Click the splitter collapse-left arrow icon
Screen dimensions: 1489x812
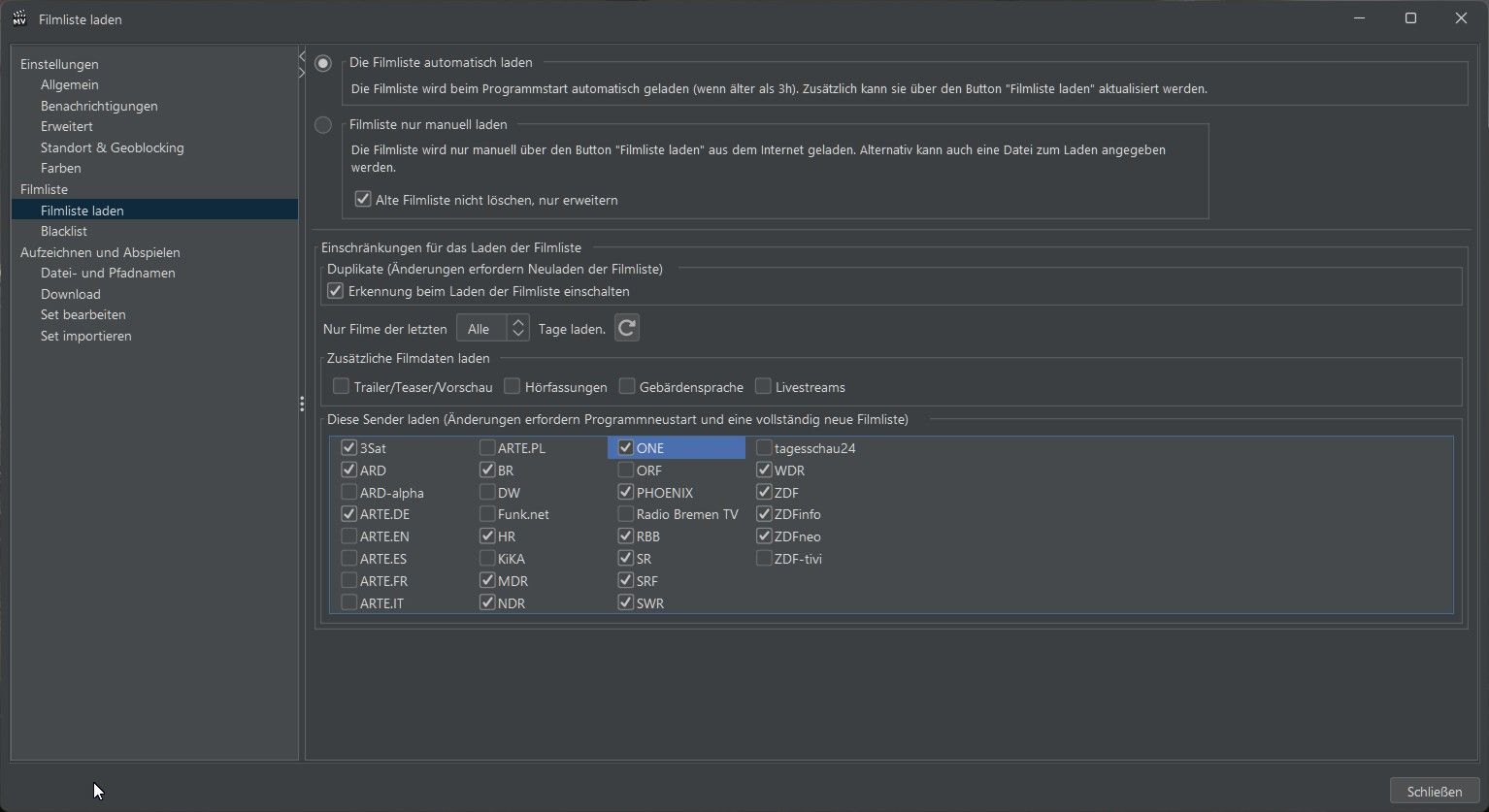(x=302, y=57)
